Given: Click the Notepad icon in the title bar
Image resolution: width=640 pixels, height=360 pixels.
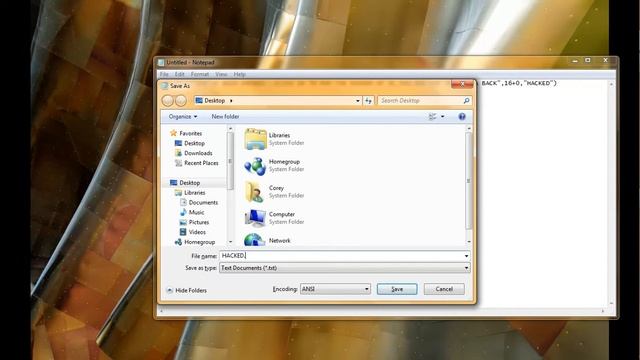Looking at the screenshot, I should (x=161, y=62).
